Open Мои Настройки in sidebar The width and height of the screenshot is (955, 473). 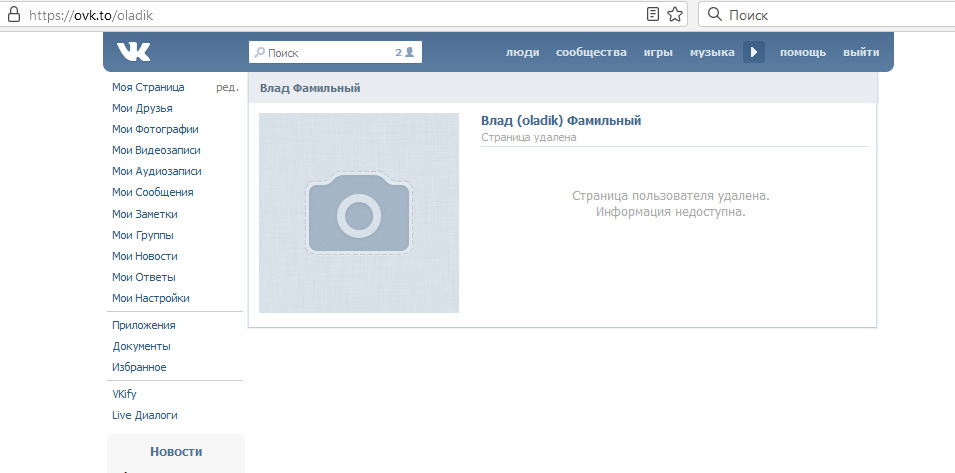click(x=150, y=298)
